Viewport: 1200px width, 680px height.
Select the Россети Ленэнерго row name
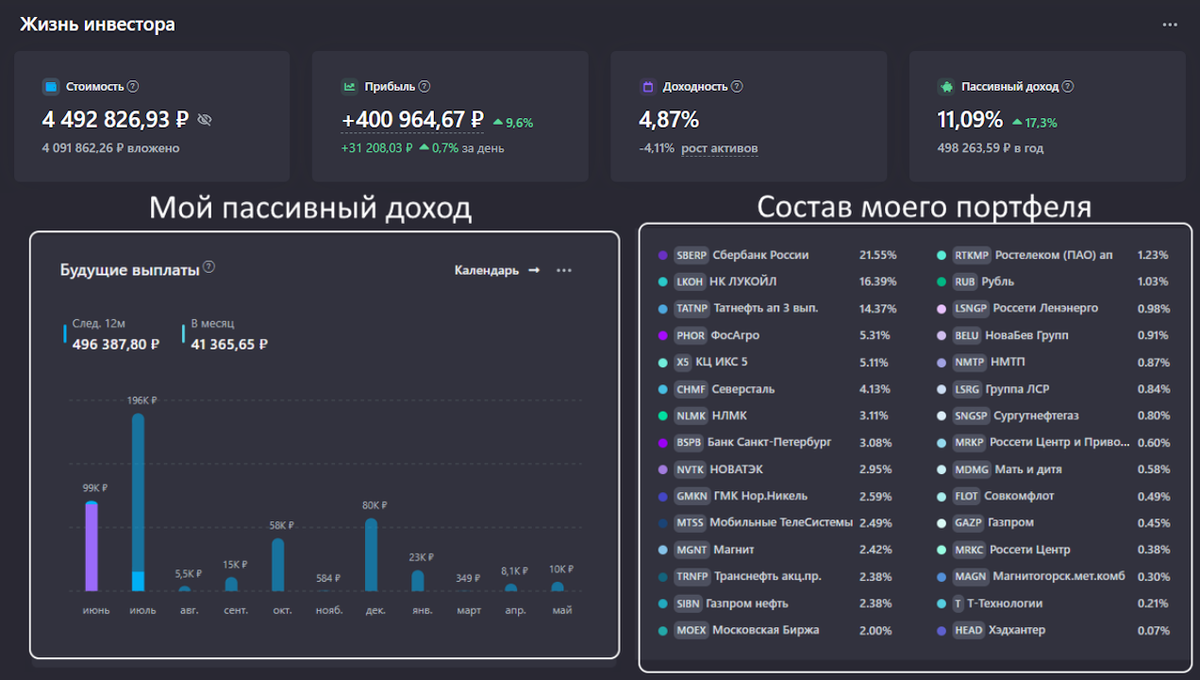tap(1045, 308)
